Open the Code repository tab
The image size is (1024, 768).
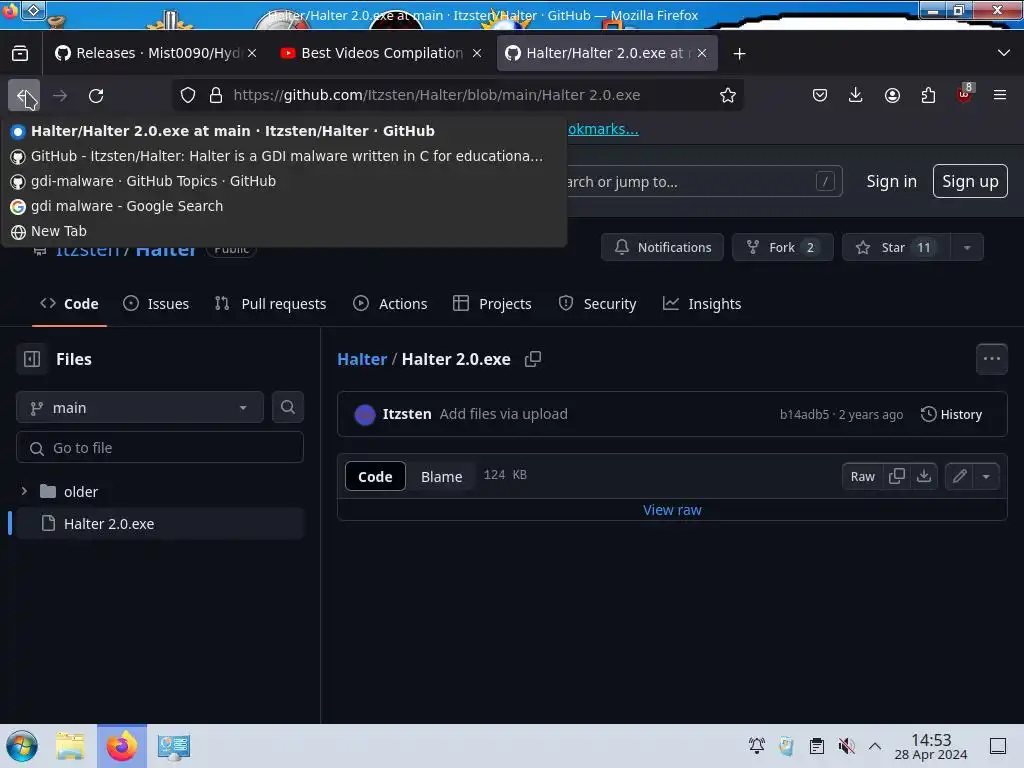pyautogui.click(x=69, y=304)
